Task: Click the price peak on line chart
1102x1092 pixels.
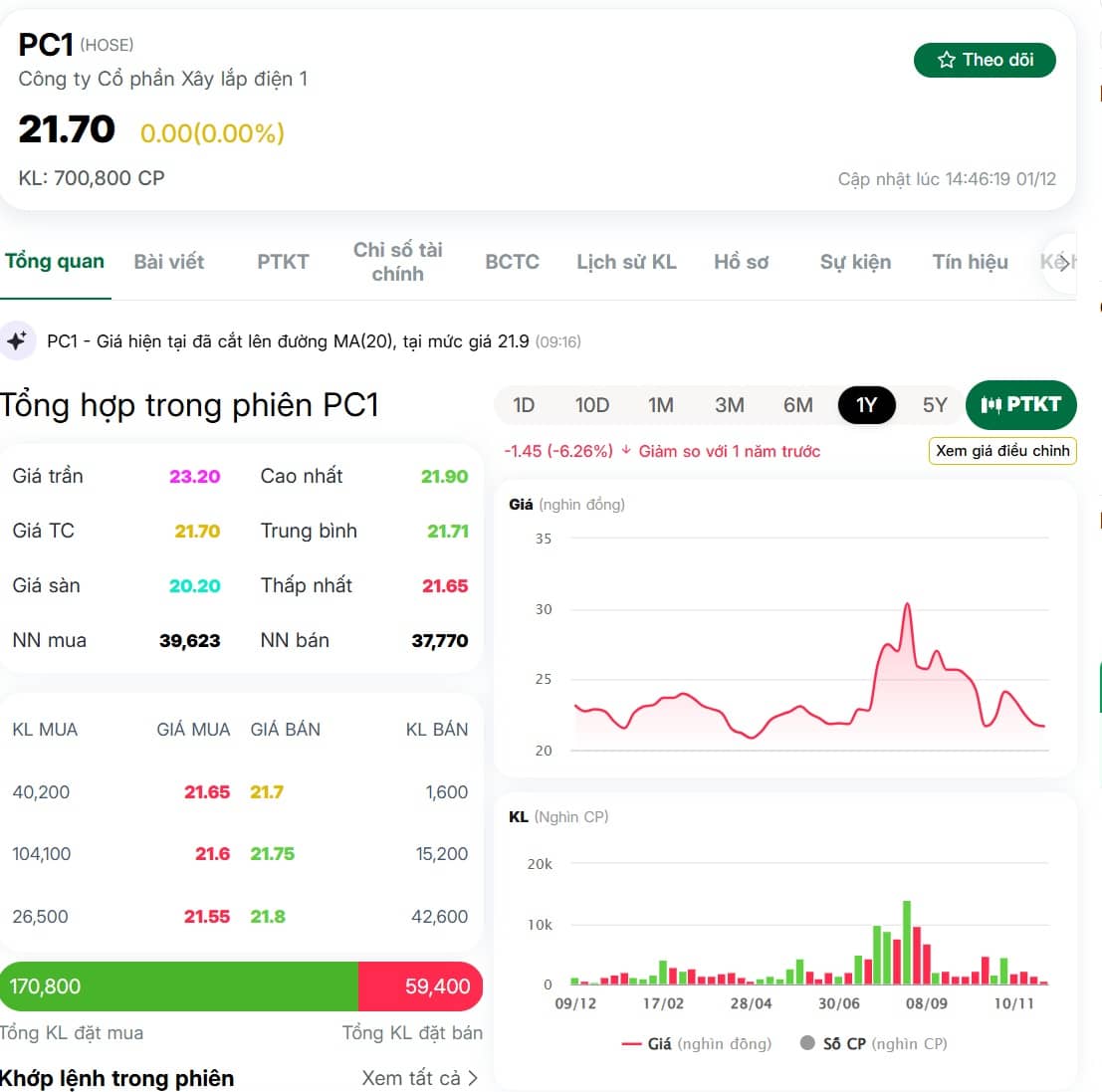Action: (x=907, y=603)
